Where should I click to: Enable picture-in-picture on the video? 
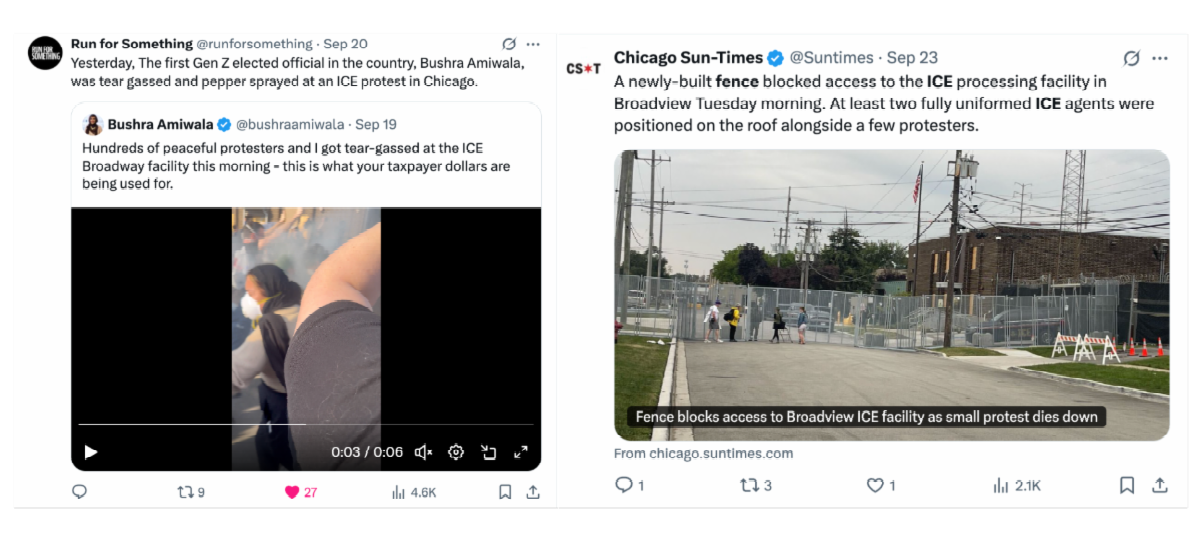coord(488,452)
